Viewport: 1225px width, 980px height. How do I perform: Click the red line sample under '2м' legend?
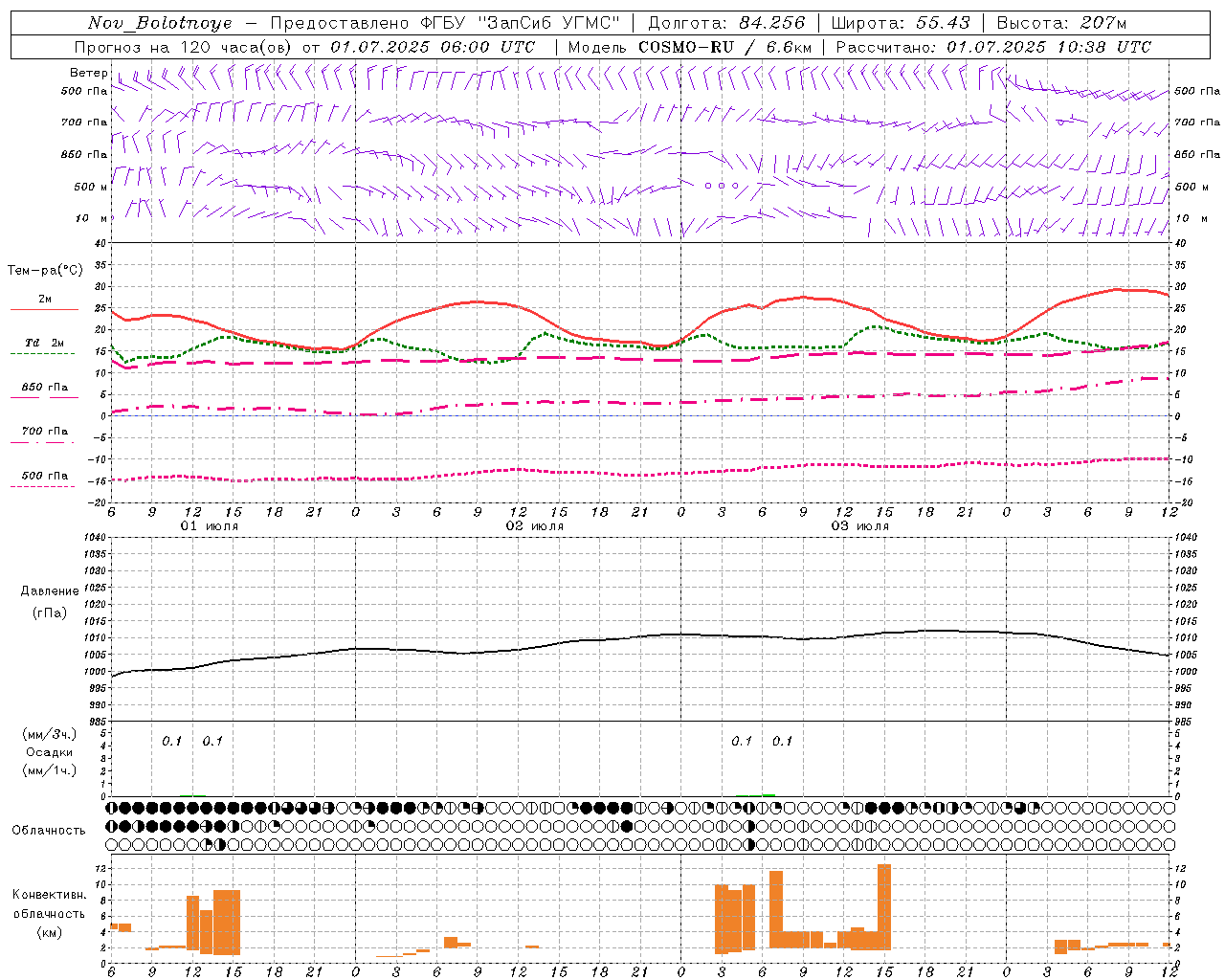click(44, 310)
